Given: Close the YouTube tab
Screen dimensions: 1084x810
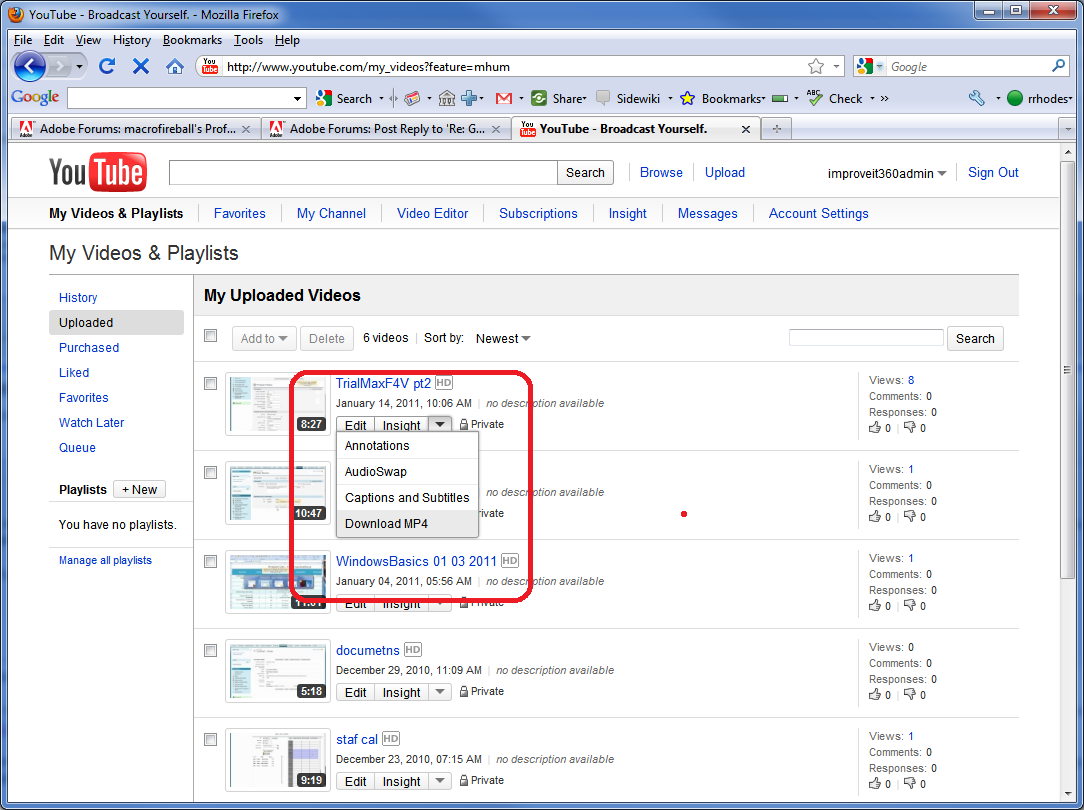Looking at the screenshot, I should [746, 129].
